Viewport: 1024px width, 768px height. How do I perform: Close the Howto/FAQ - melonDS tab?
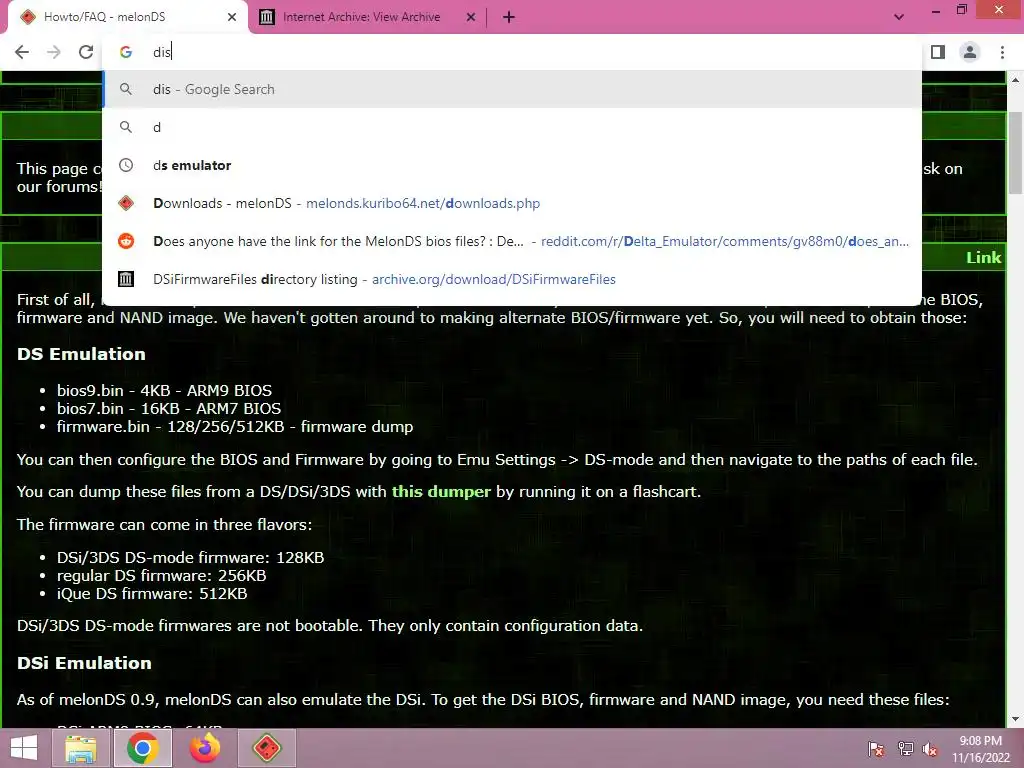232,18
